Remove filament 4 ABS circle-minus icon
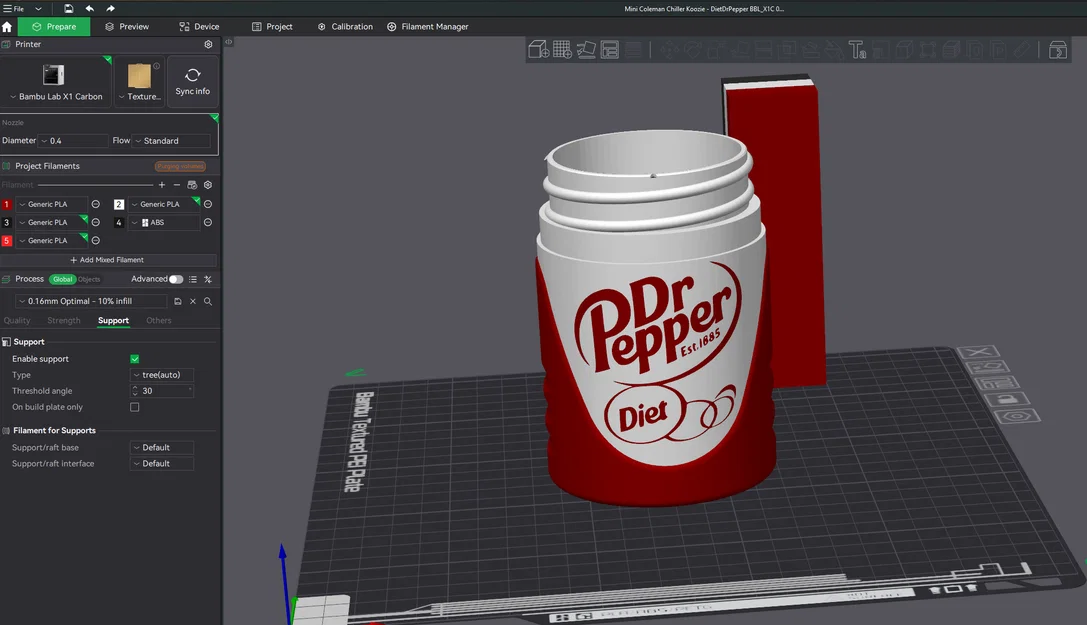 tap(208, 222)
